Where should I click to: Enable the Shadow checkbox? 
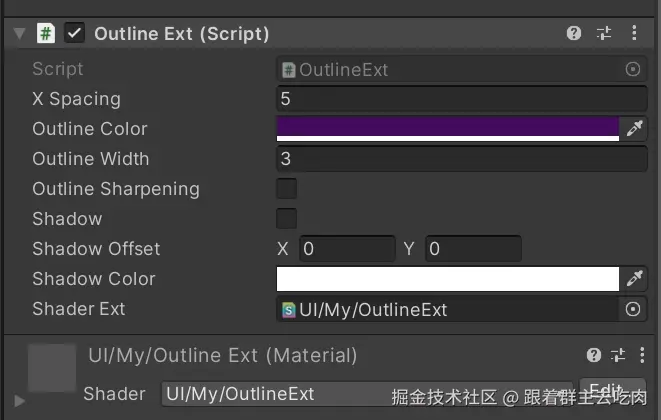tap(287, 219)
